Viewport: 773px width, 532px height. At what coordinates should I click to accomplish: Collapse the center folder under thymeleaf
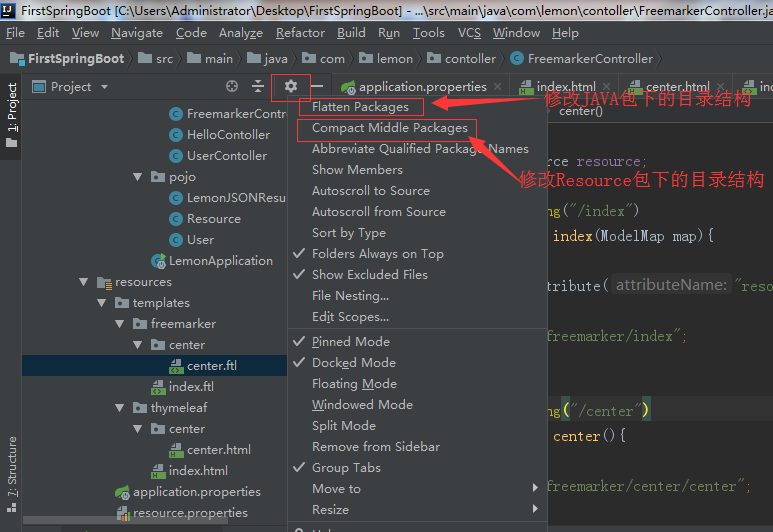point(138,429)
